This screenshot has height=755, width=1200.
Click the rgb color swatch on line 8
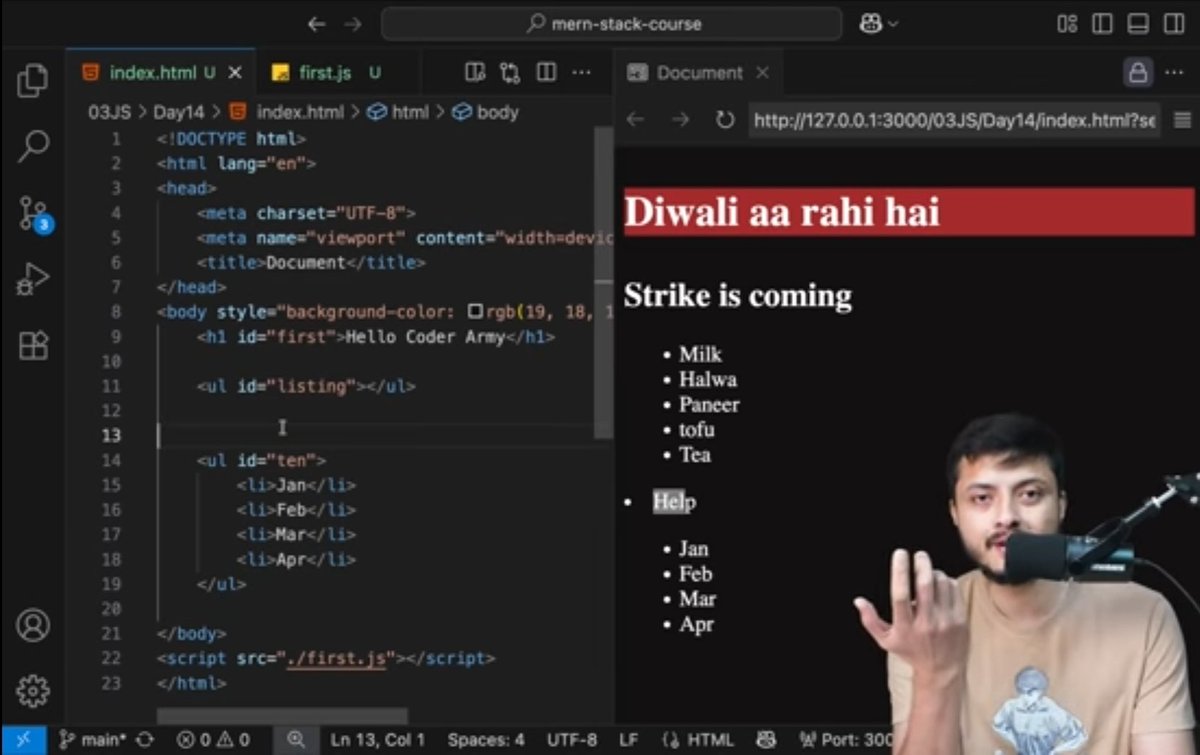(475, 312)
